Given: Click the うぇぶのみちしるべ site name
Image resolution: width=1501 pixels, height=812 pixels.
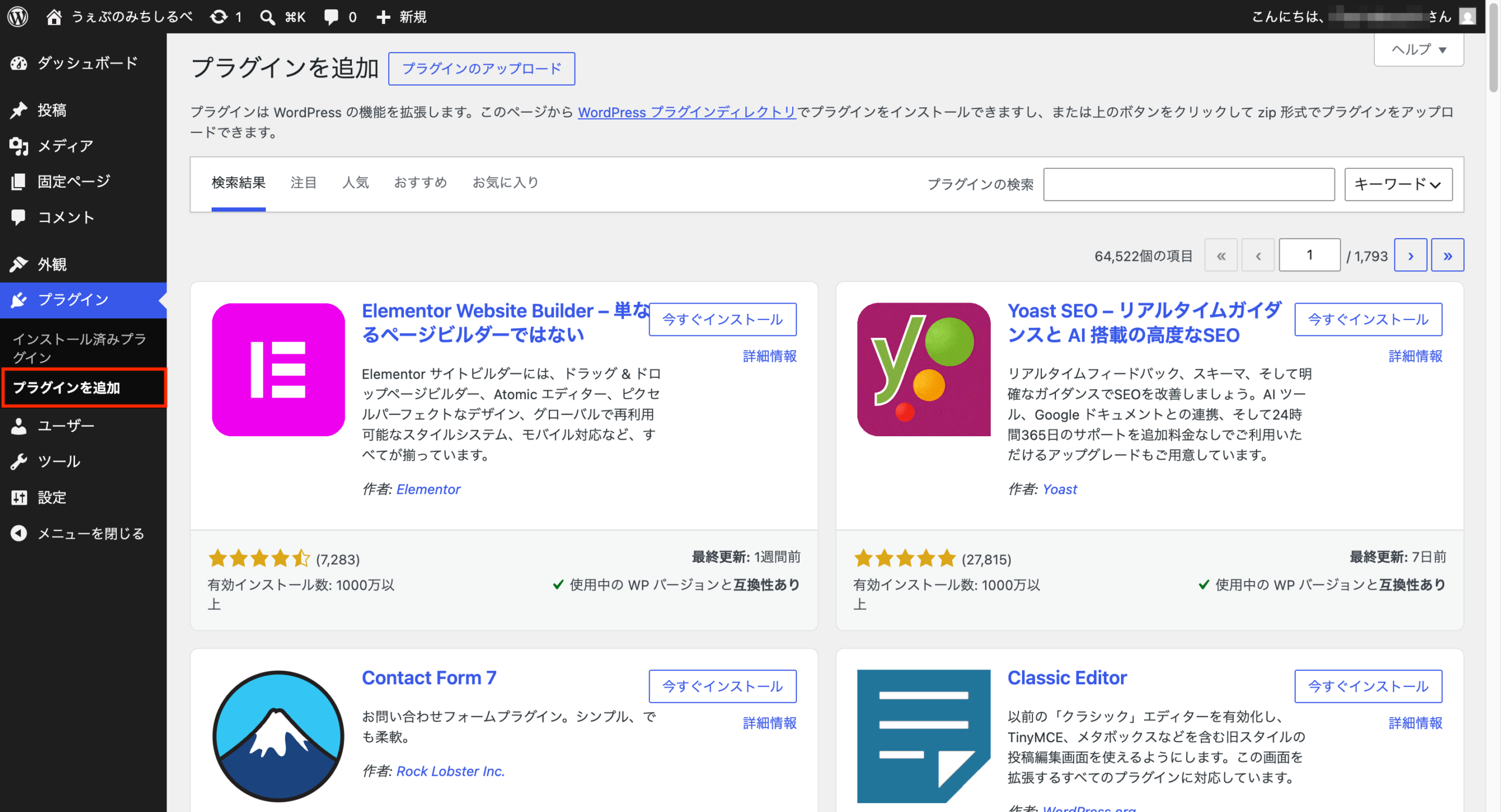Looking at the screenshot, I should (x=132, y=17).
